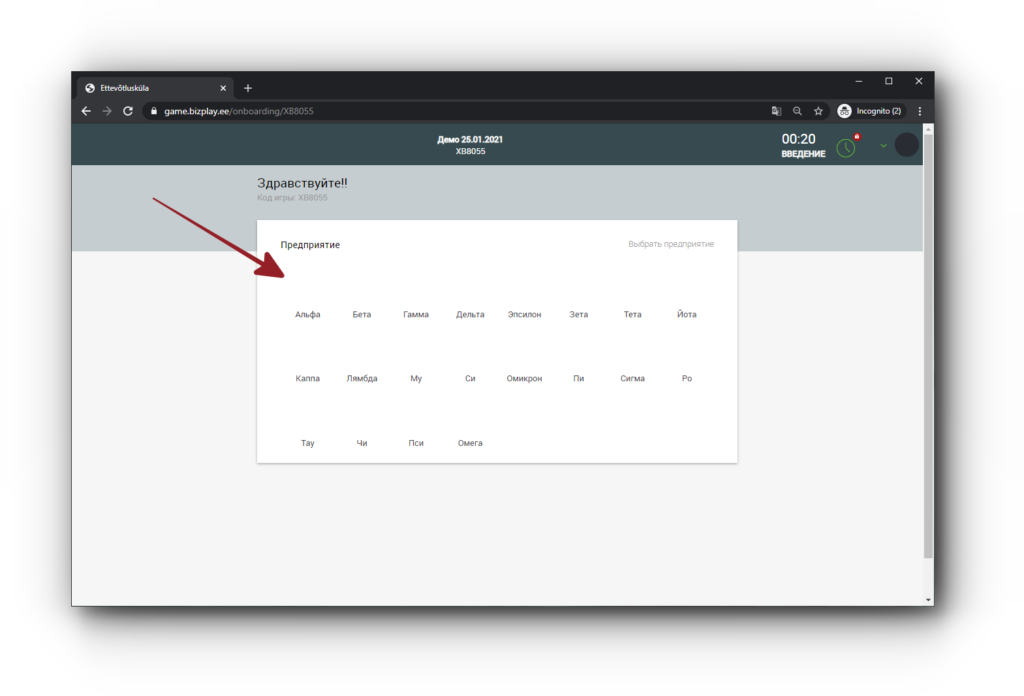Go back to the previous page
Viewport: 1024px width, 696px height.
pos(86,111)
